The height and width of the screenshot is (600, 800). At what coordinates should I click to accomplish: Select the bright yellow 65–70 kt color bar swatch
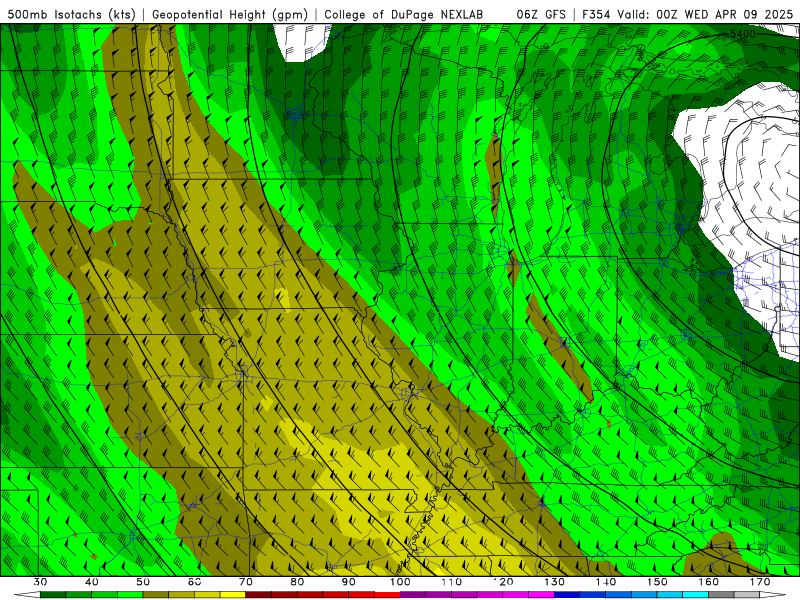coord(233,594)
